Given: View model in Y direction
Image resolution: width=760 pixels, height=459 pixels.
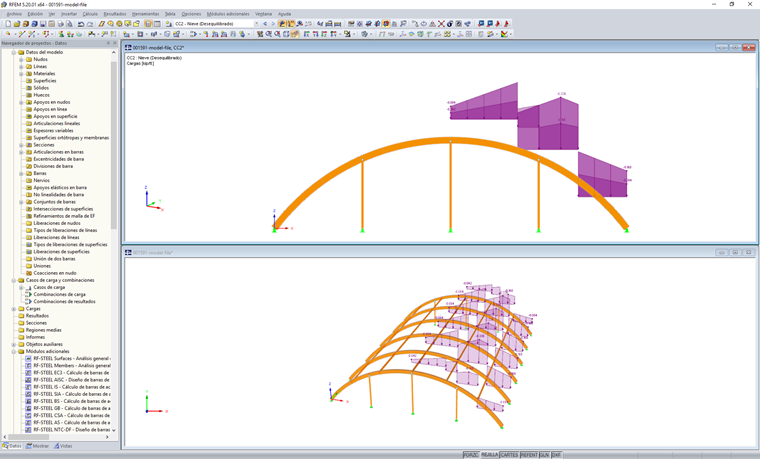Looking at the screenshot, I should tap(316, 34).
